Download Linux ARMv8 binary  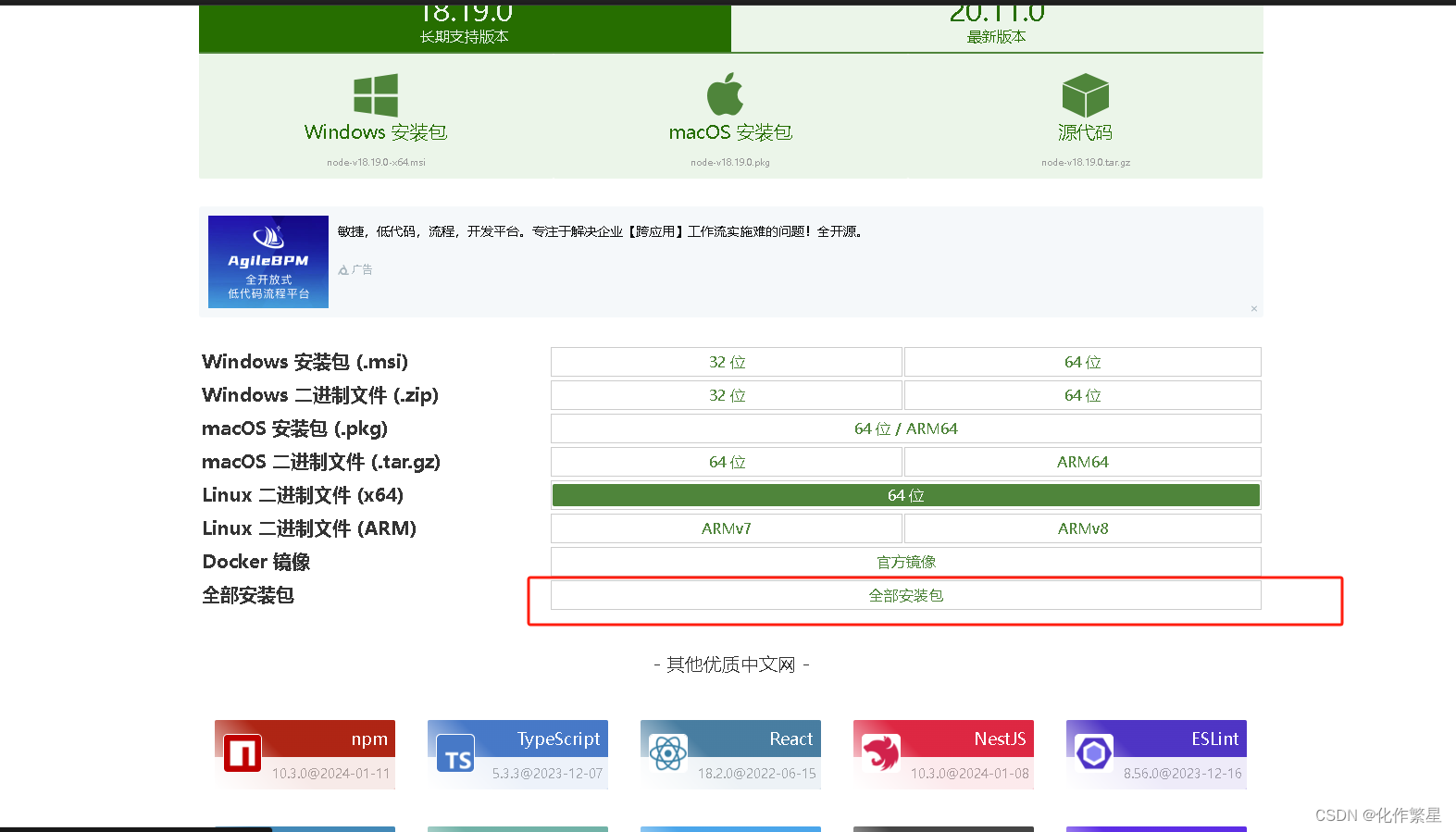(x=1083, y=528)
